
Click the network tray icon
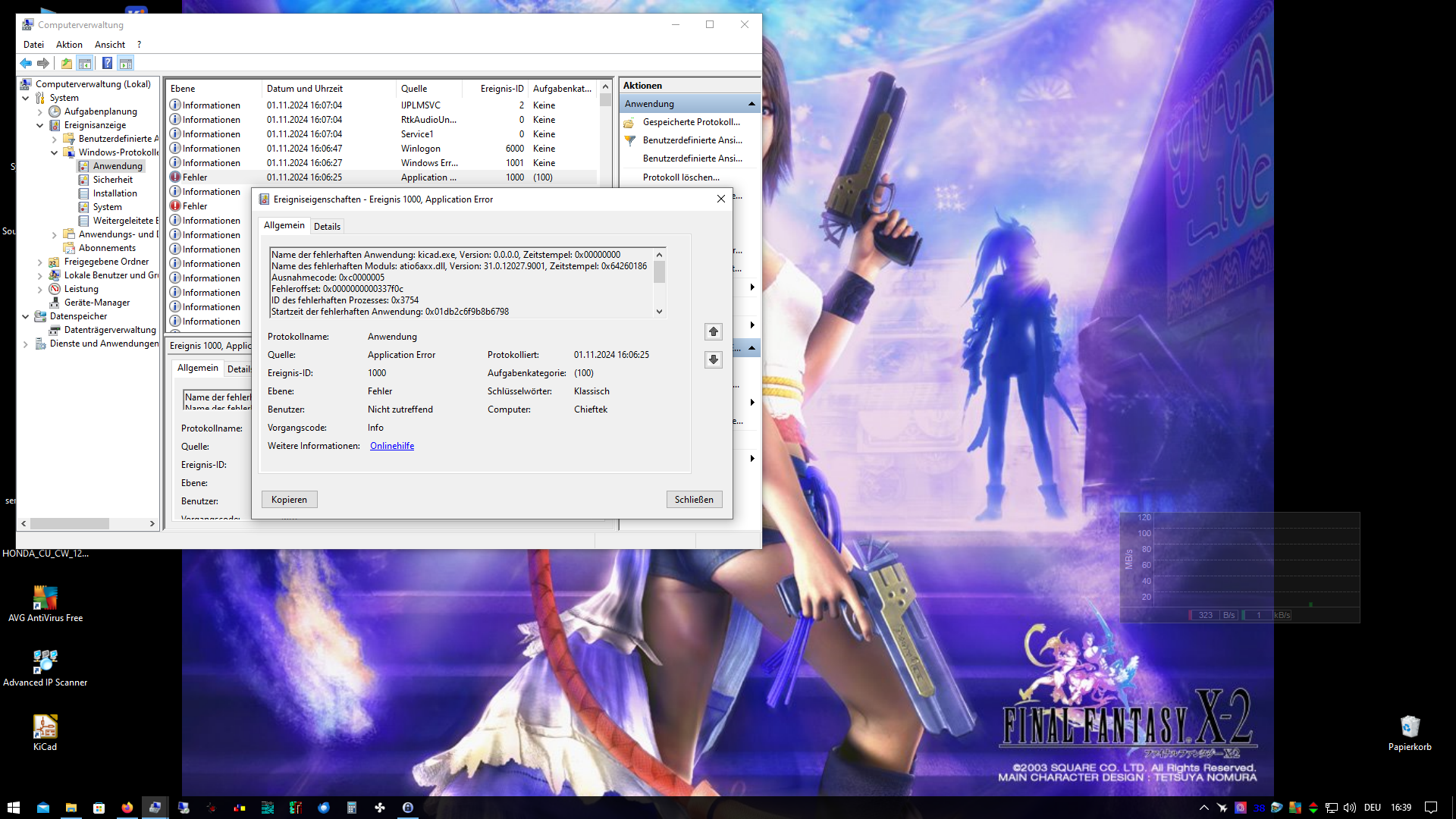(1332, 808)
